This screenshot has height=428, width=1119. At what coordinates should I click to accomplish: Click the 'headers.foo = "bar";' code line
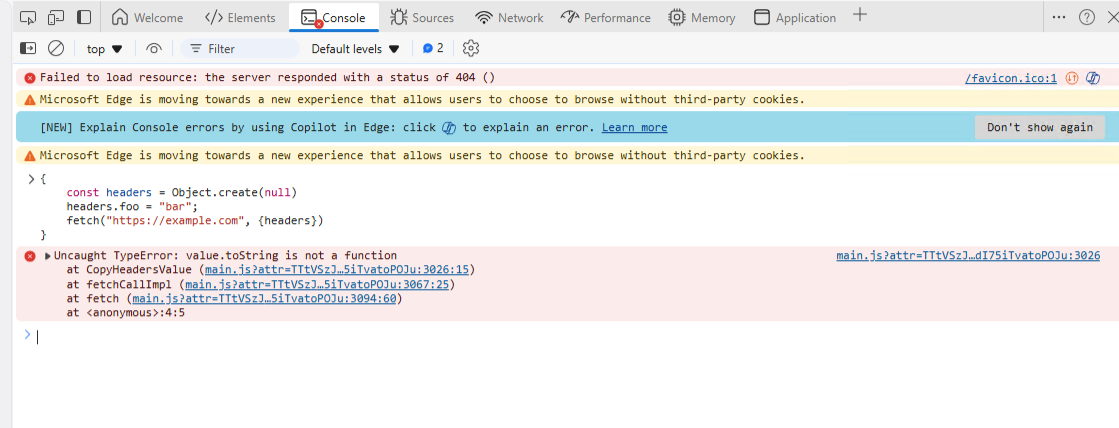click(x=131, y=207)
